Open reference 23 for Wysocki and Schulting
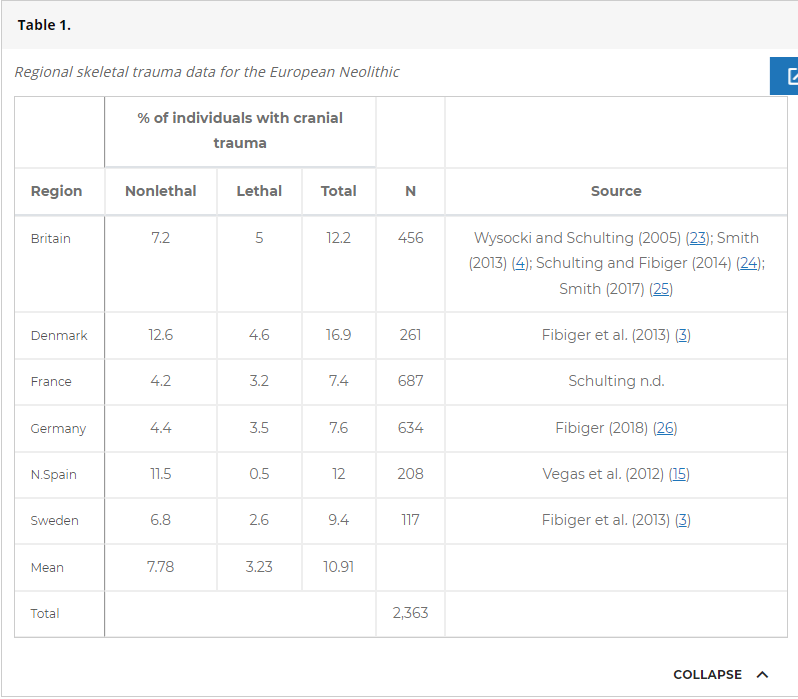798x699 pixels. click(x=698, y=238)
